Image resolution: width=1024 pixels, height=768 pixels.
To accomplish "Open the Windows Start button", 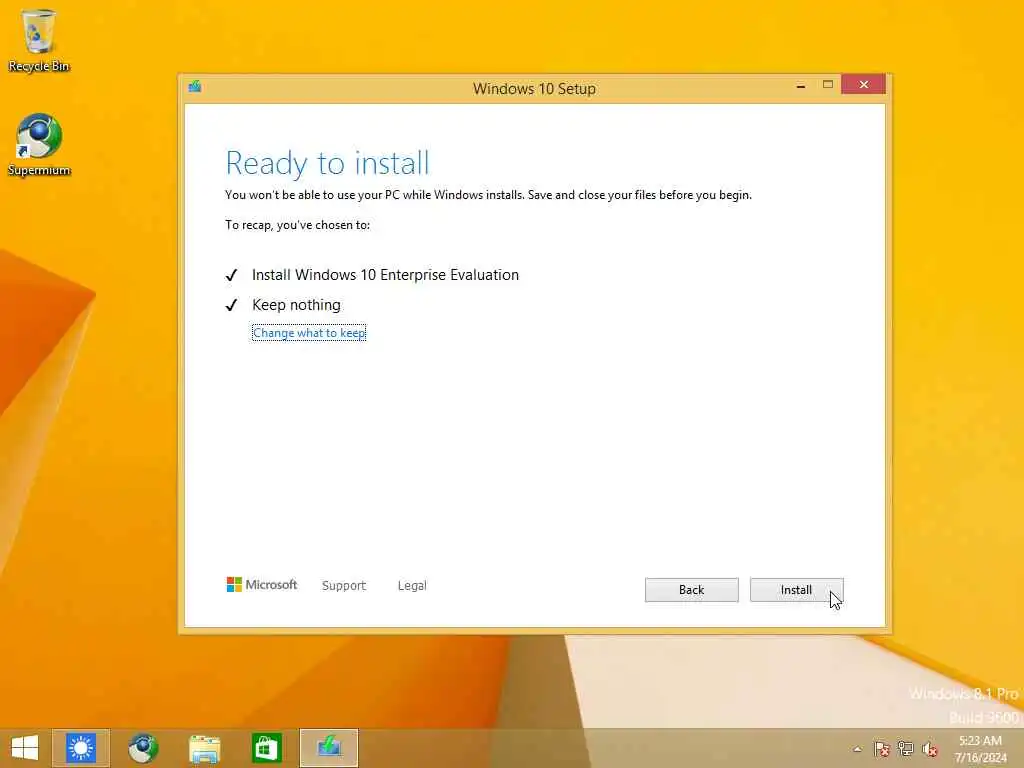I will pyautogui.click(x=25, y=748).
